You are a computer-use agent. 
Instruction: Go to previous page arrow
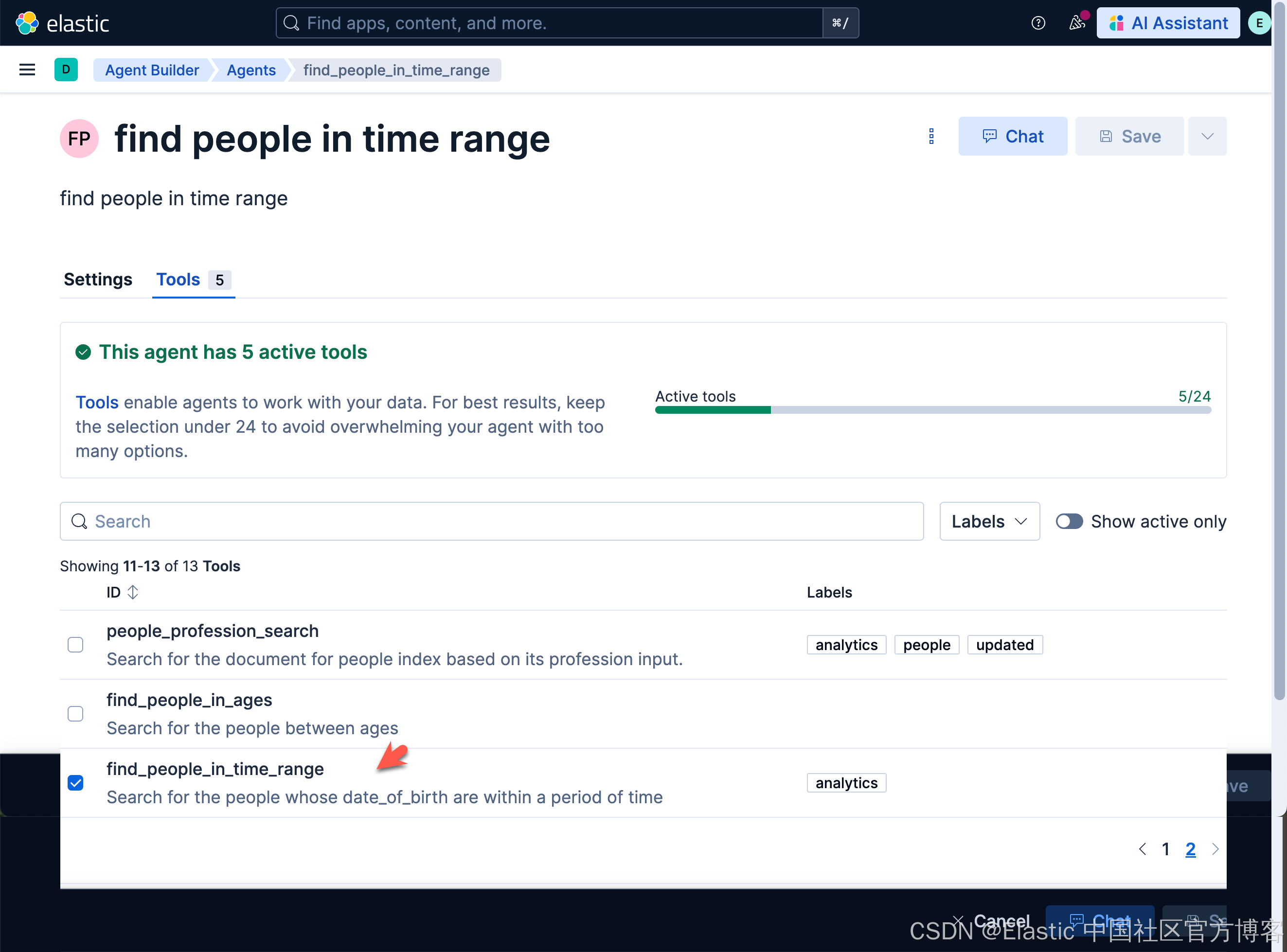(x=1143, y=849)
